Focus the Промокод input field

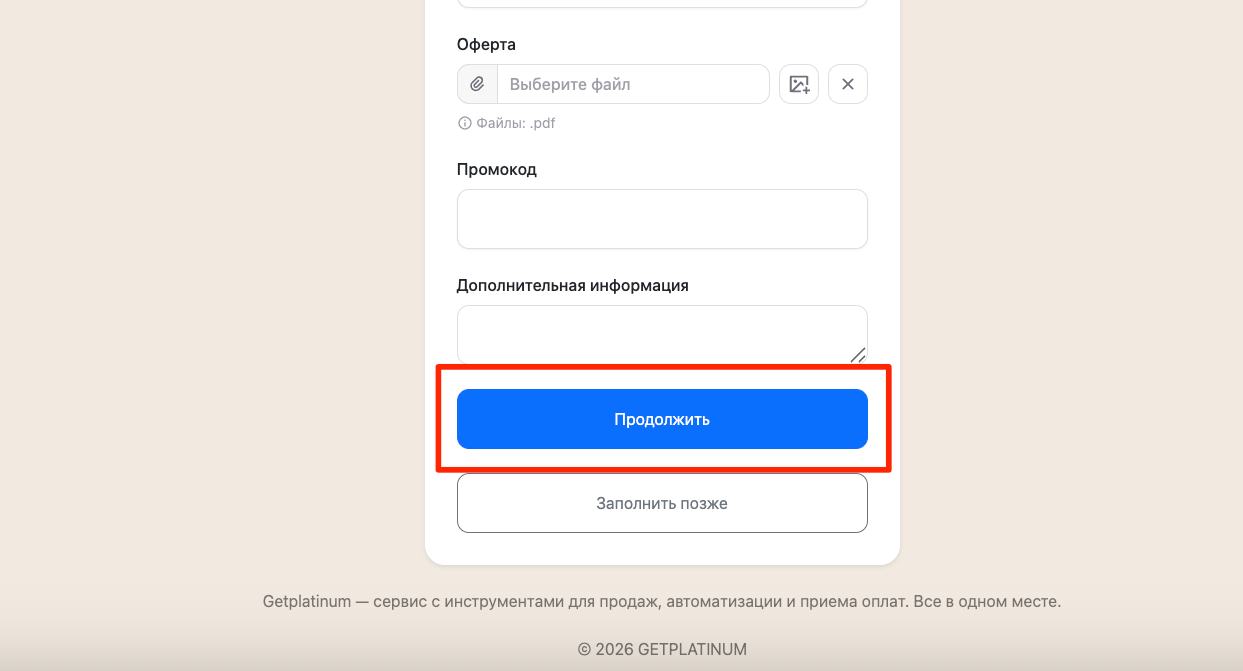[x=662, y=219]
